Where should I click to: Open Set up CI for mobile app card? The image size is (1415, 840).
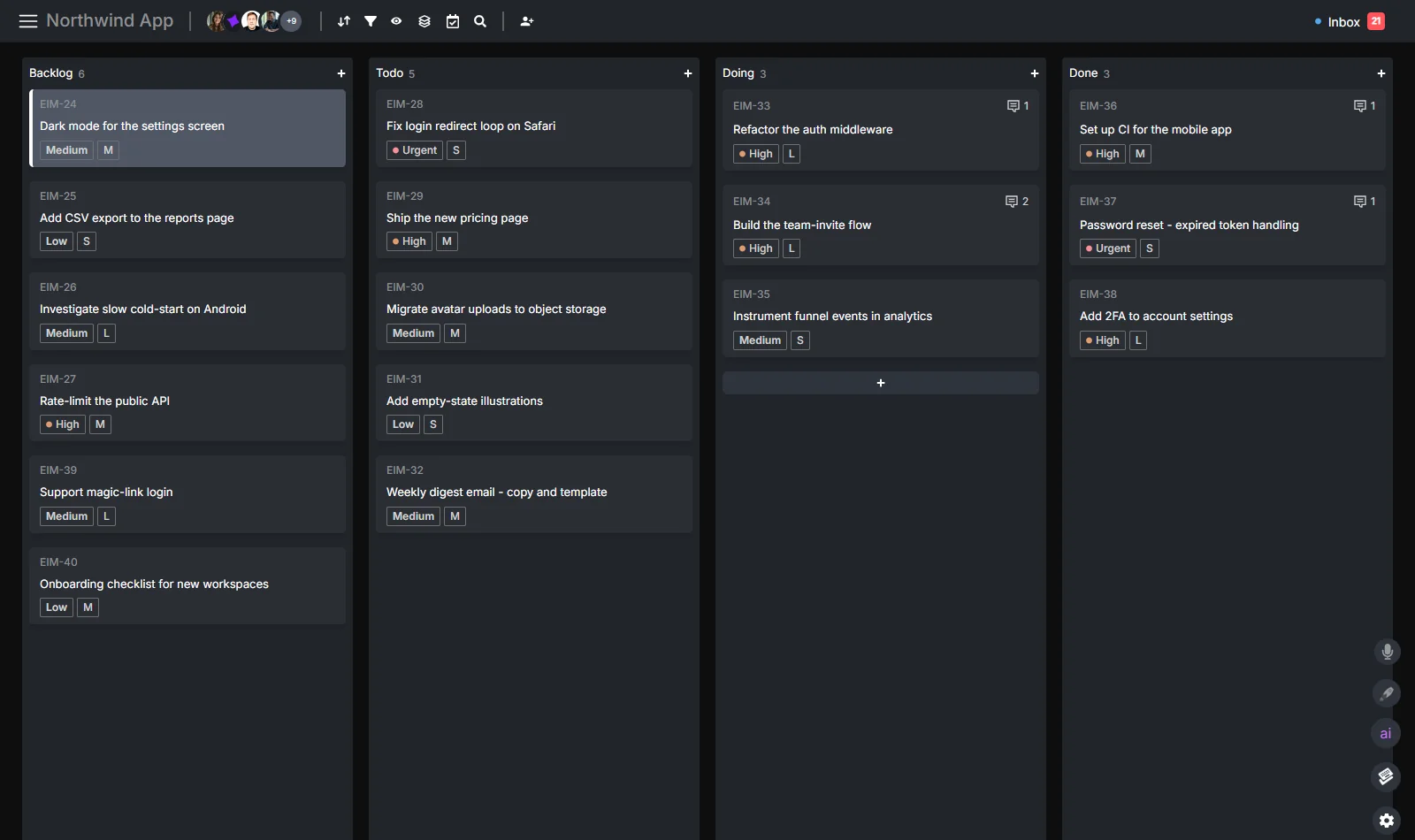[x=1228, y=130]
